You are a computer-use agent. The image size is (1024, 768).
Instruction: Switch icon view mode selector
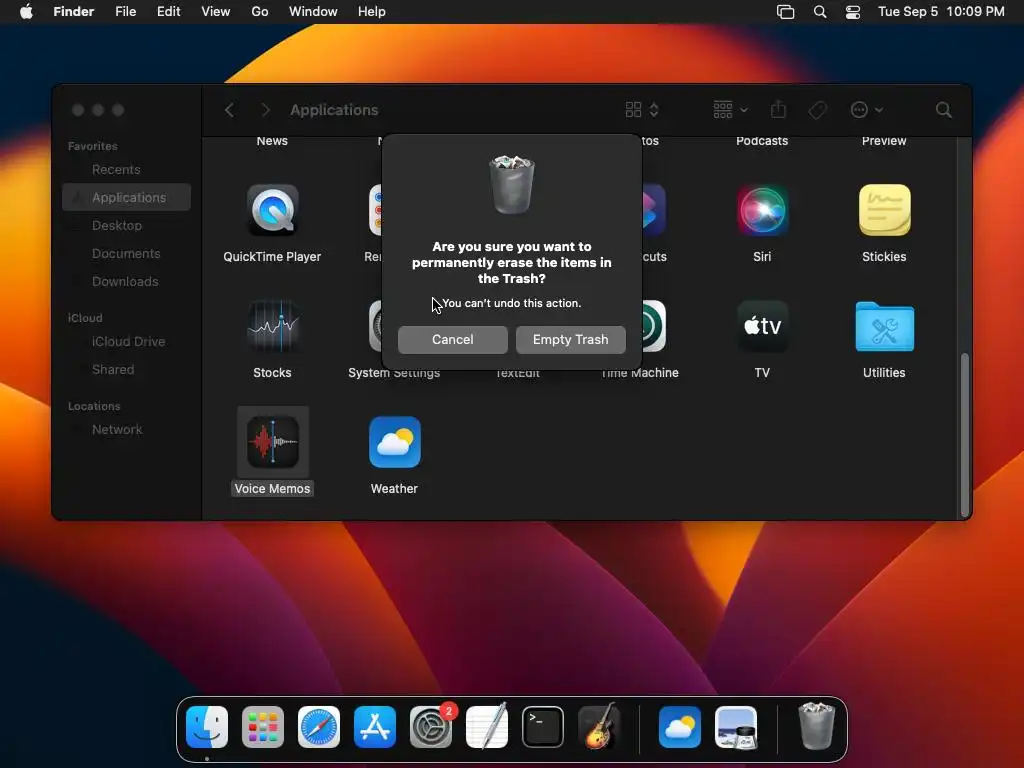click(642, 110)
